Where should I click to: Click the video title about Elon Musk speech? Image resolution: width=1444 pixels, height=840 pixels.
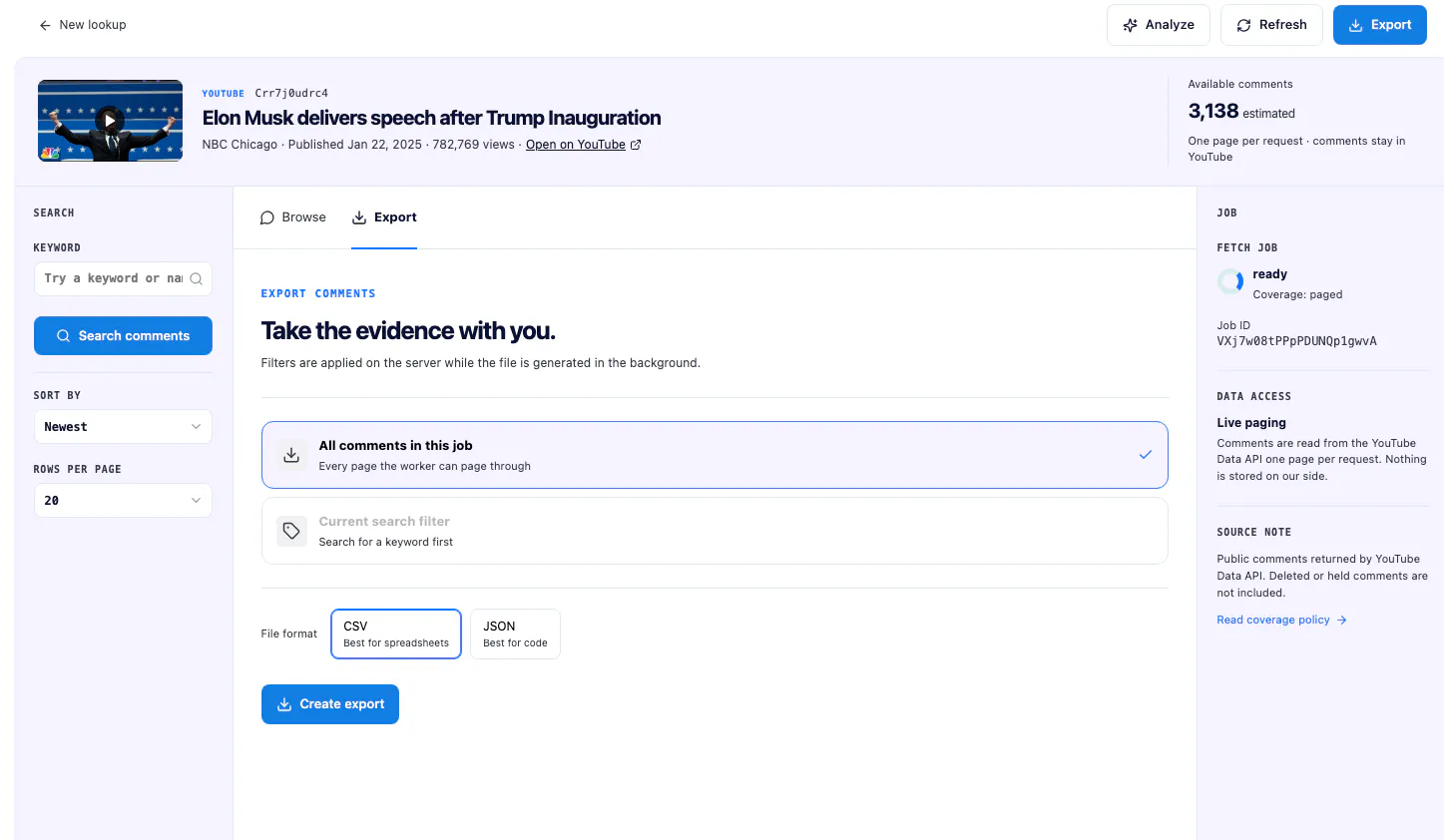click(x=431, y=118)
